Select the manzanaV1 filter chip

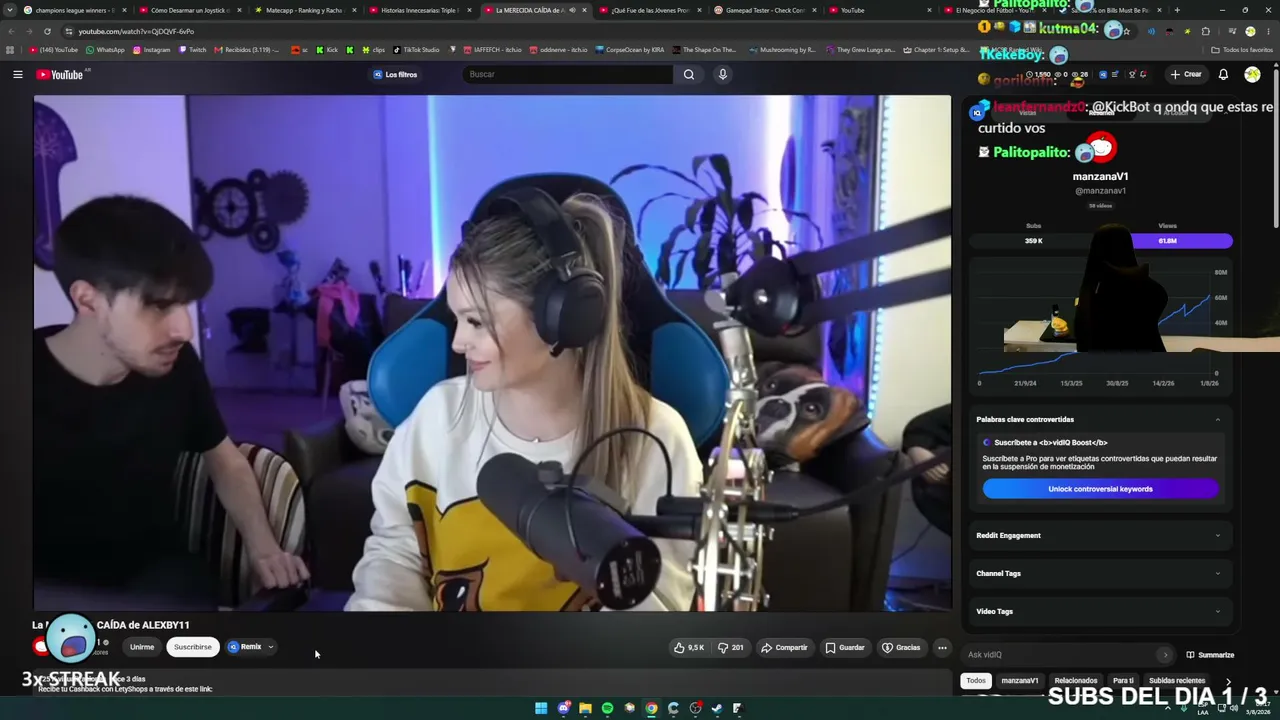pyautogui.click(x=1020, y=681)
